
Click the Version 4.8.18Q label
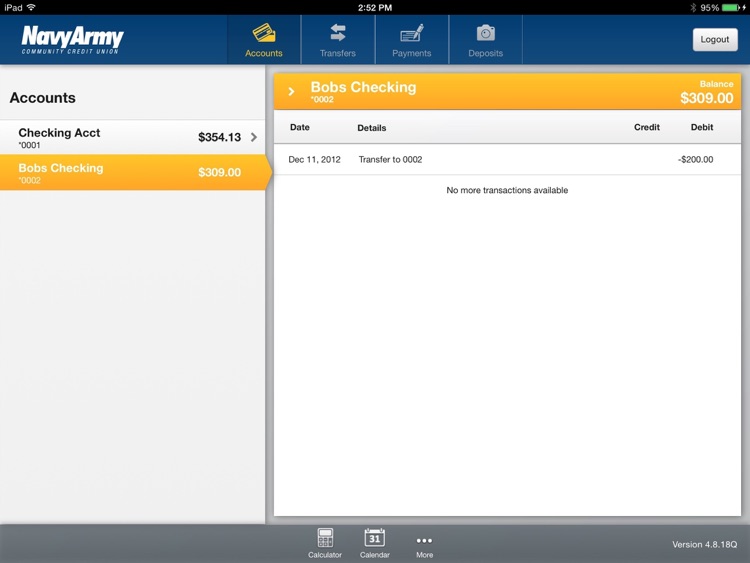(x=705, y=544)
